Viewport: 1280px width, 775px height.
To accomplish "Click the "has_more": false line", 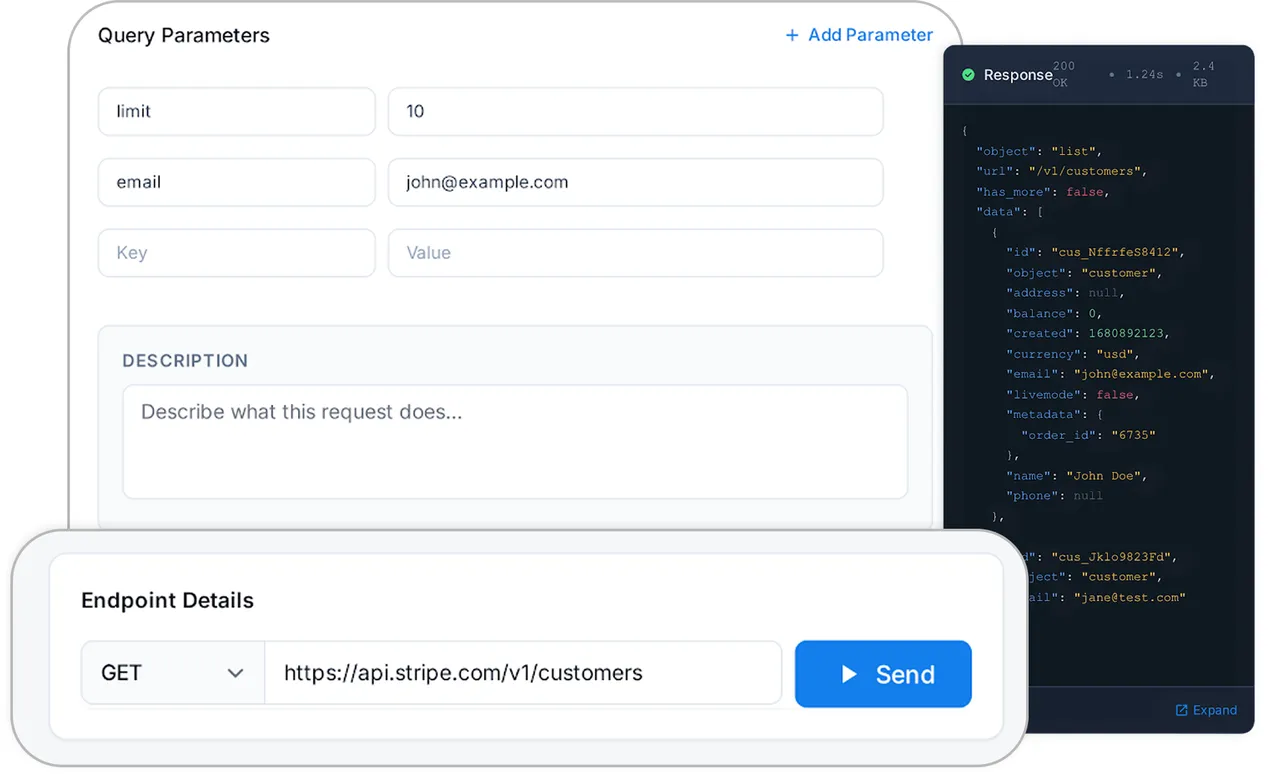I will pos(1043,192).
